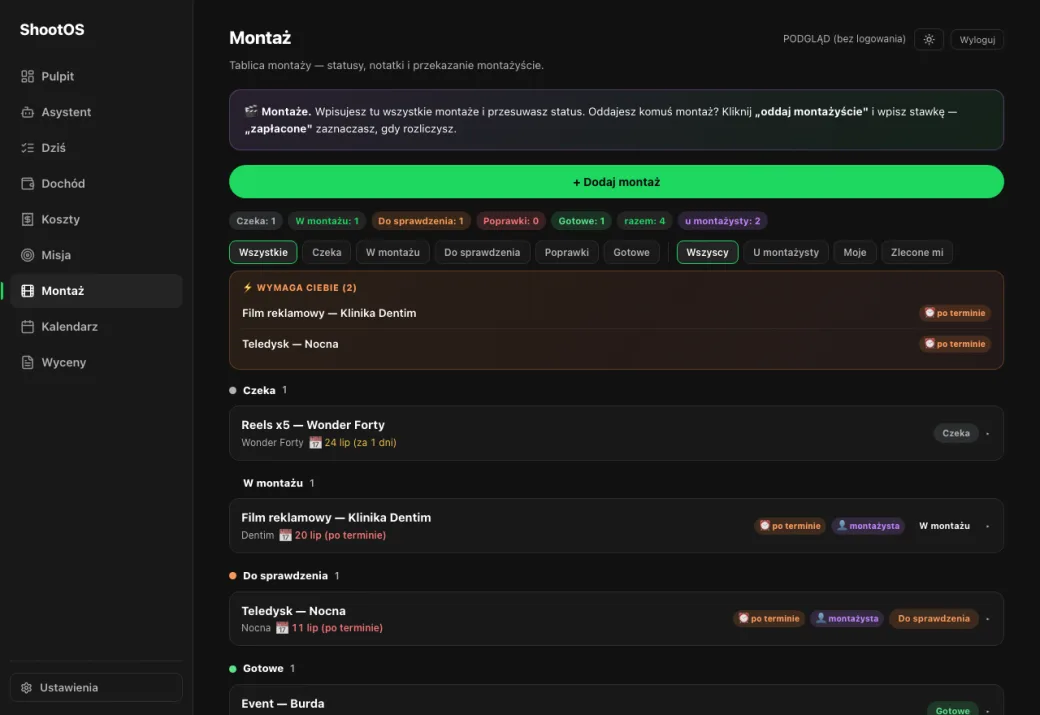
Task: Open the Koszty receipt icon
Action: [27, 220]
